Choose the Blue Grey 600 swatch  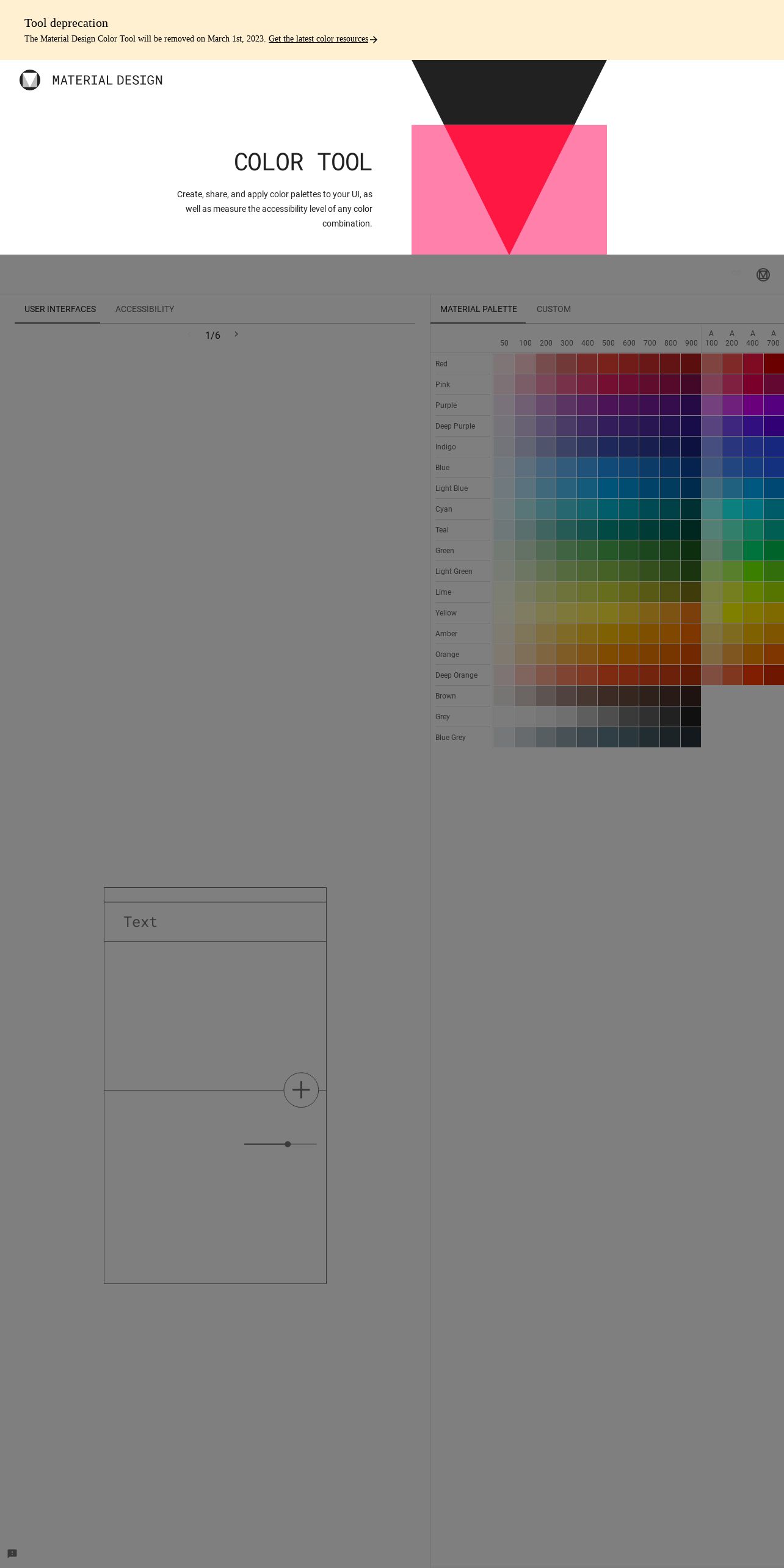(x=628, y=738)
